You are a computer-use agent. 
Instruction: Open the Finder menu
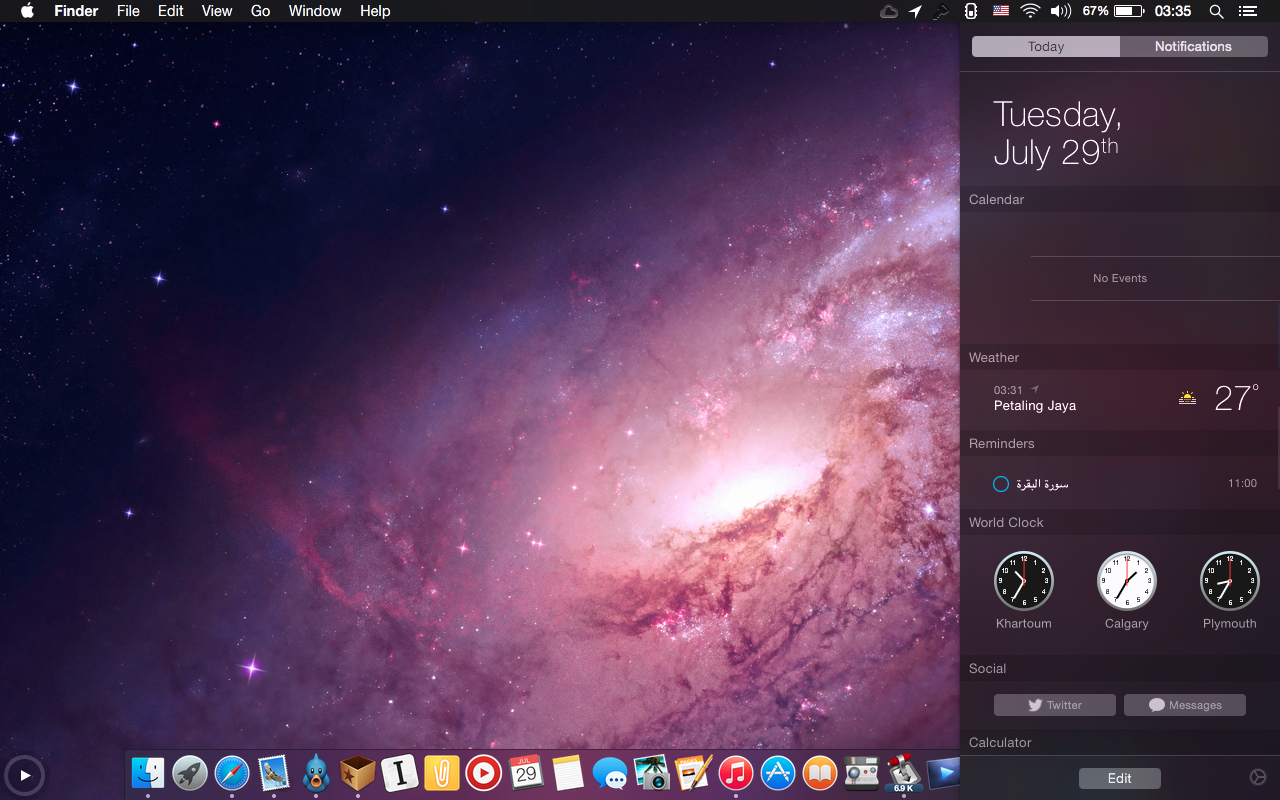tap(76, 11)
